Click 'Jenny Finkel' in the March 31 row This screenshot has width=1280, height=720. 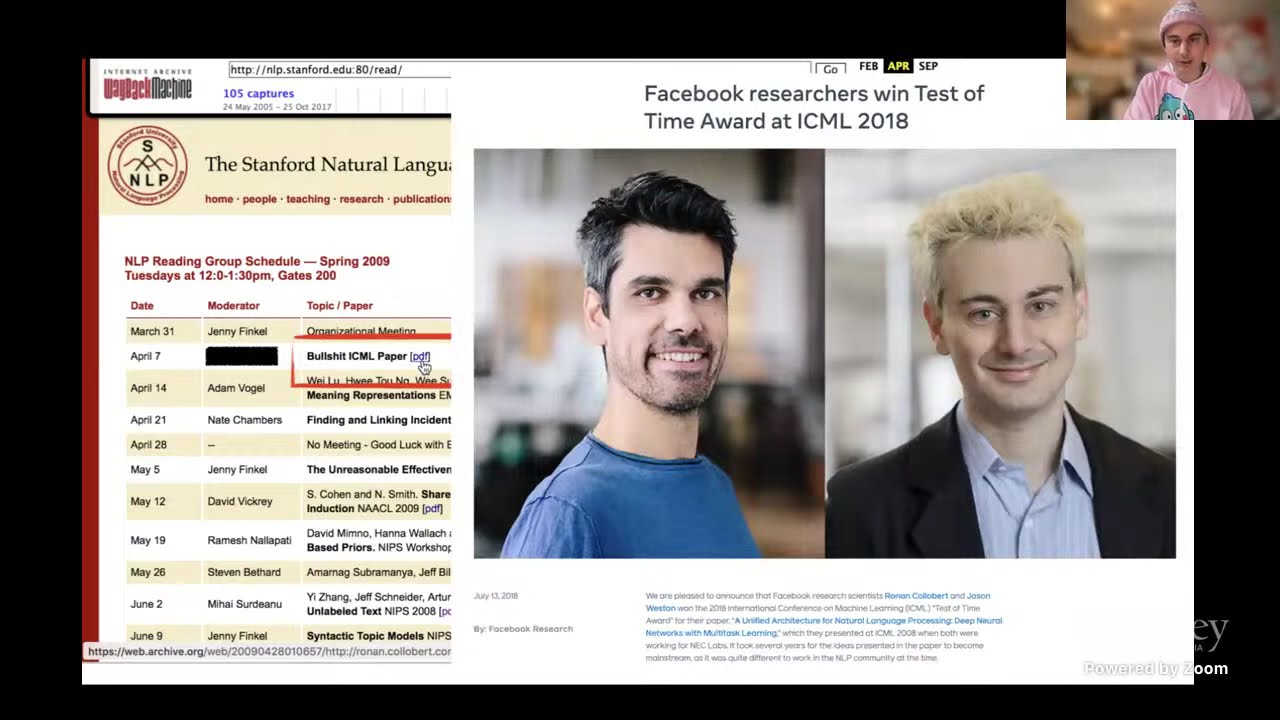237,331
